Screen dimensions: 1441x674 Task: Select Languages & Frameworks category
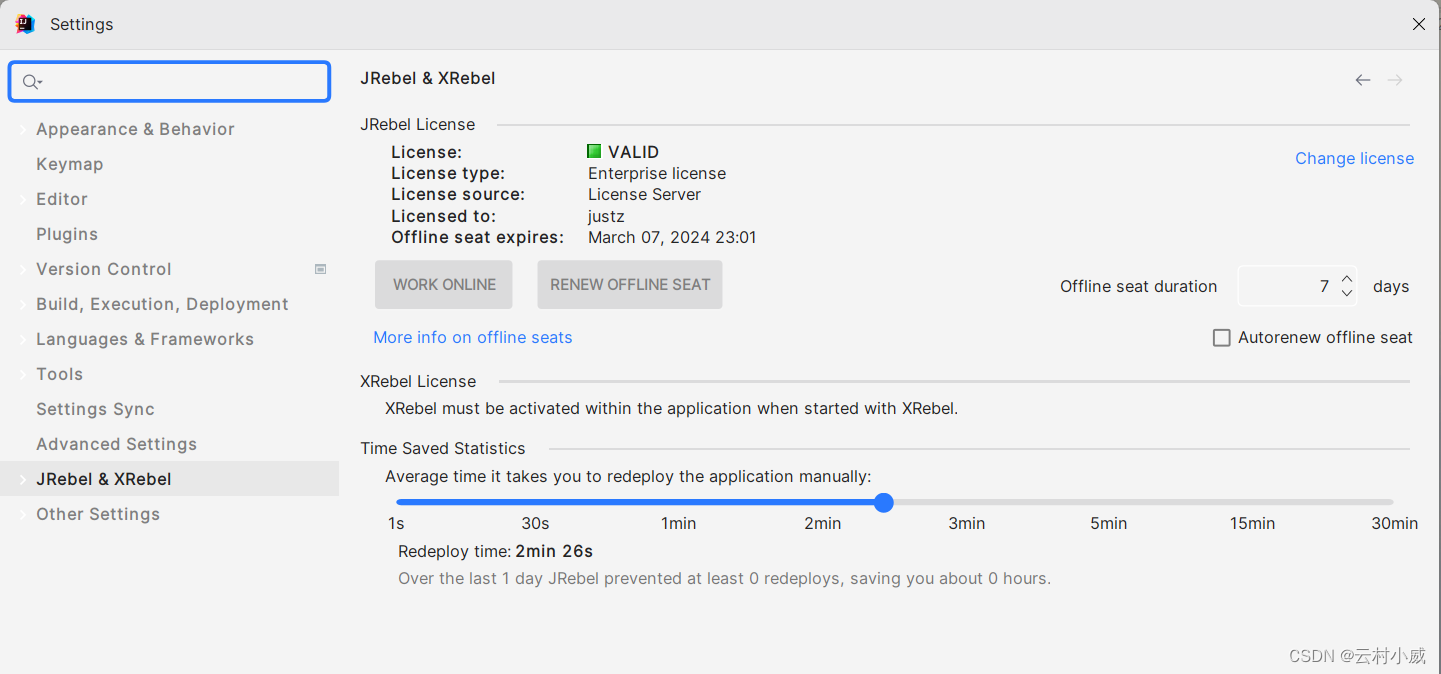click(145, 339)
